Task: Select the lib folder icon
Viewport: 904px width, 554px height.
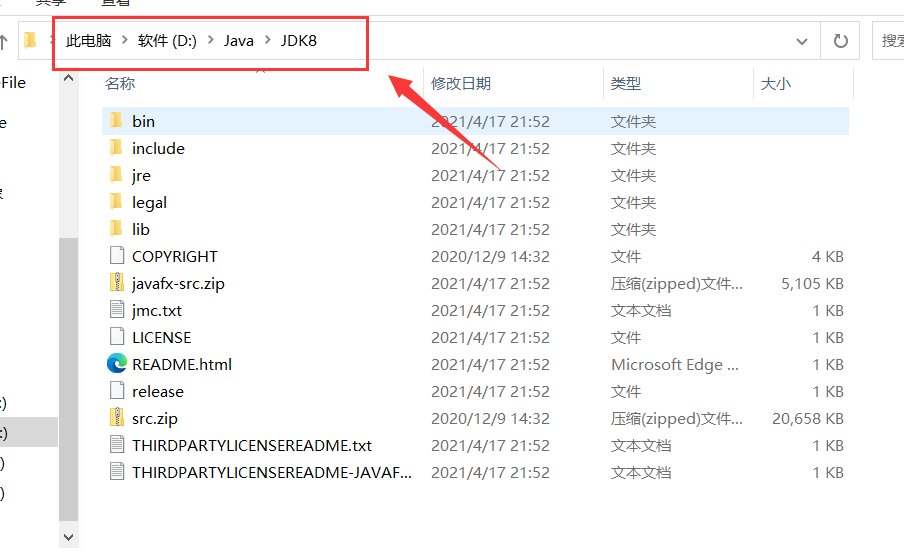Action: pos(116,229)
